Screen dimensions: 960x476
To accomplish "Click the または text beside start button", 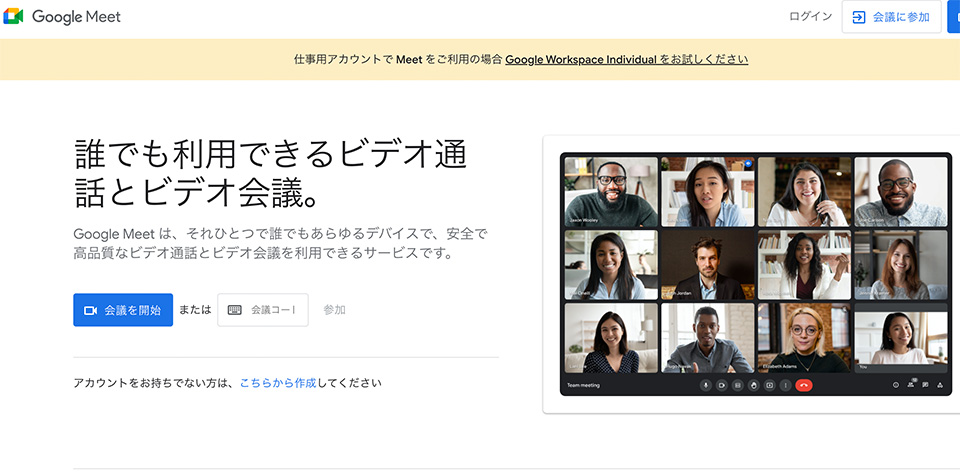I will 195,310.
